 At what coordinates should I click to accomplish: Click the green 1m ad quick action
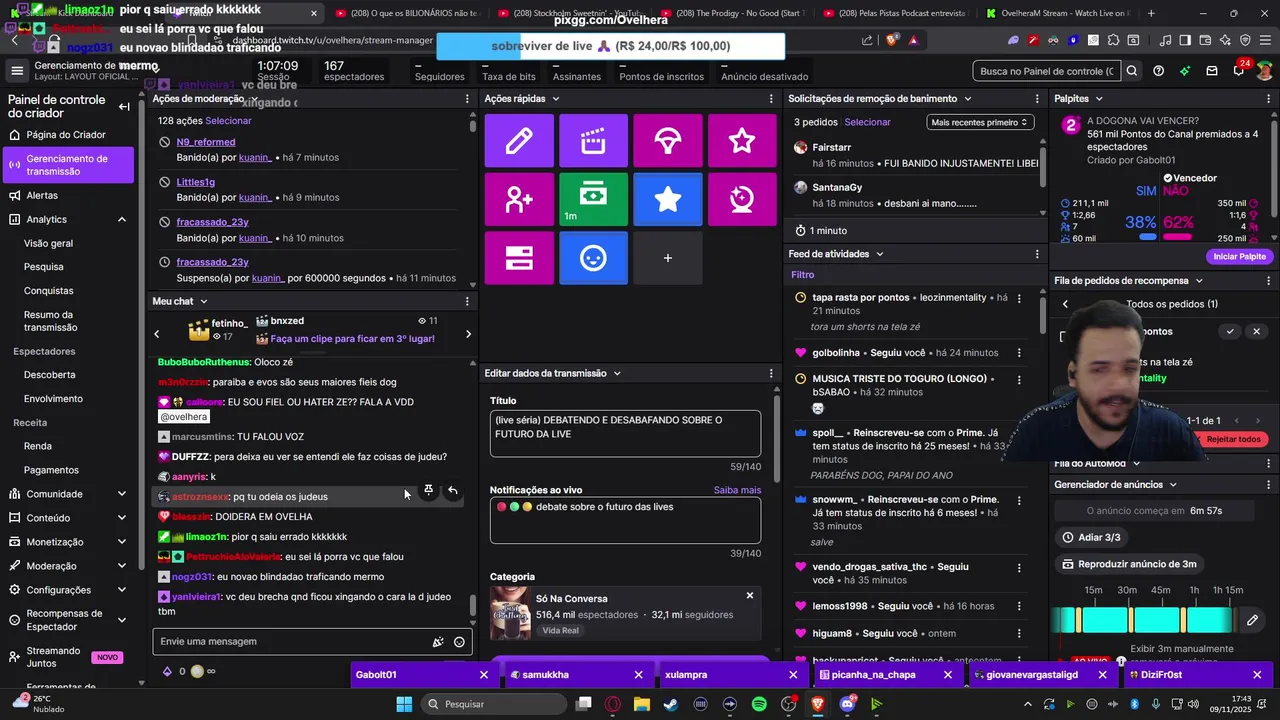(593, 200)
